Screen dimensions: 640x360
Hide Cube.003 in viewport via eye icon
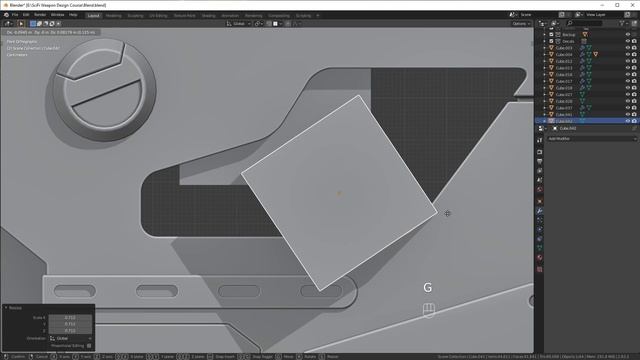point(628,48)
